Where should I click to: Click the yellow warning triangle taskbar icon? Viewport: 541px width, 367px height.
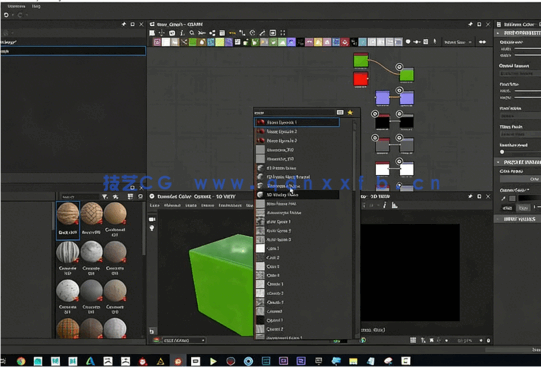point(160,361)
